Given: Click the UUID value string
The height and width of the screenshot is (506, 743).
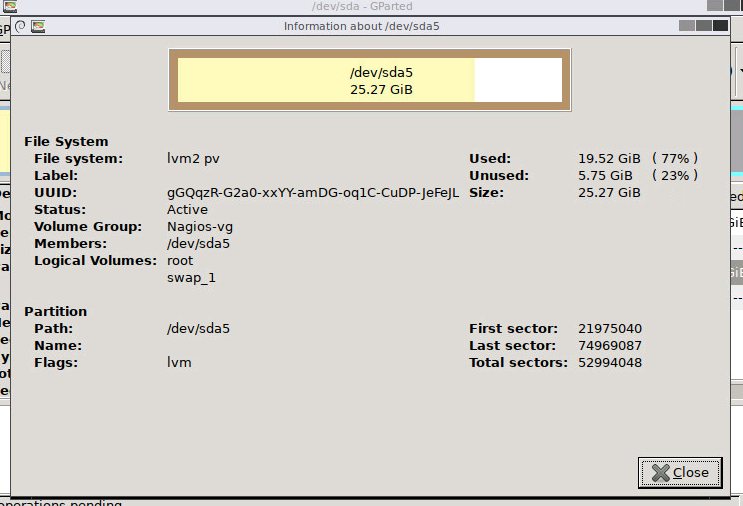Looking at the screenshot, I should [312, 193].
